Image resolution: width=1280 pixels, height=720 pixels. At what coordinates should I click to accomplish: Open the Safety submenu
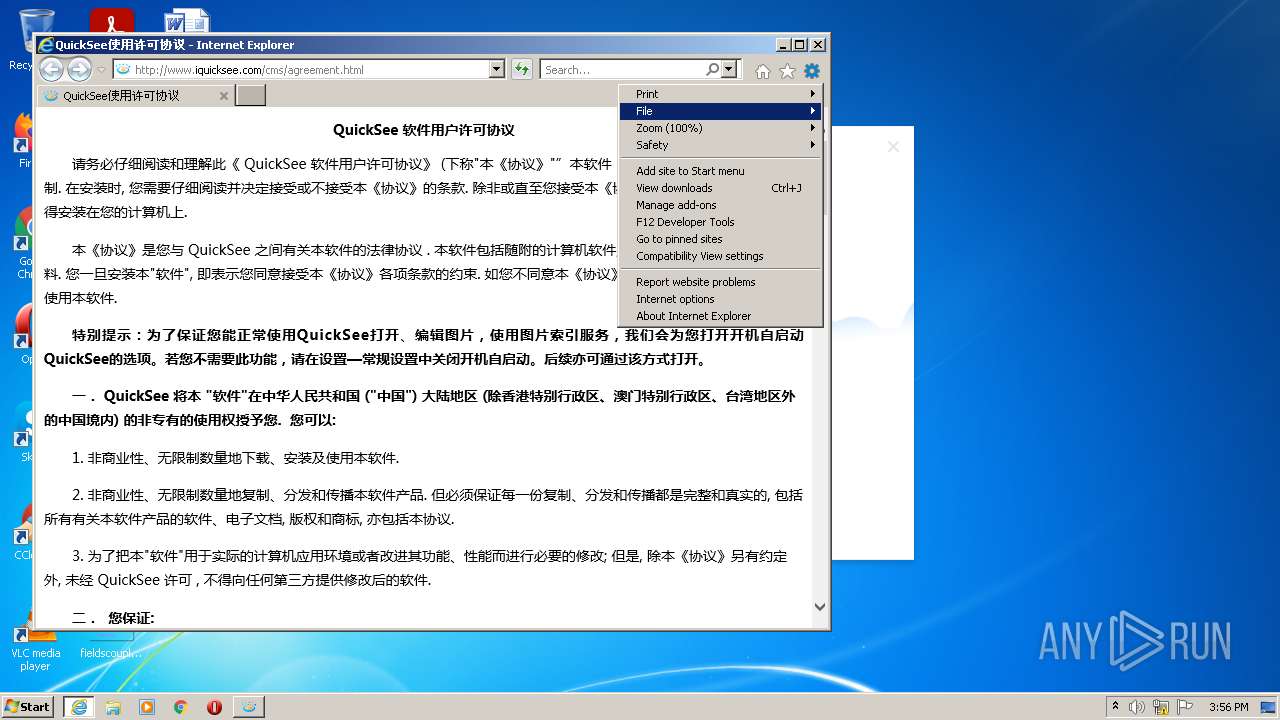pos(721,145)
